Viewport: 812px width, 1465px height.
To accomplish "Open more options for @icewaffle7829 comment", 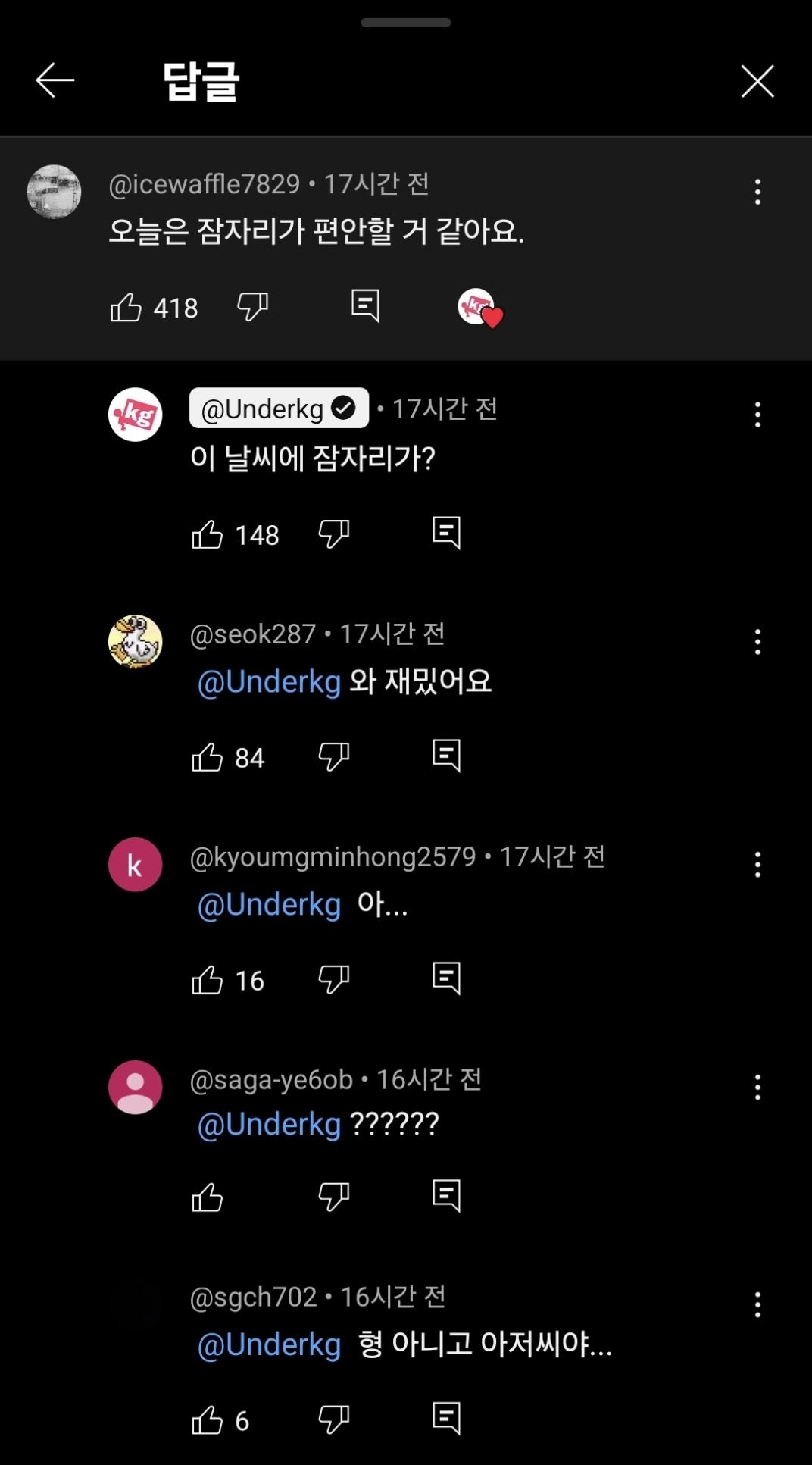I will click(x=757, y=192).
